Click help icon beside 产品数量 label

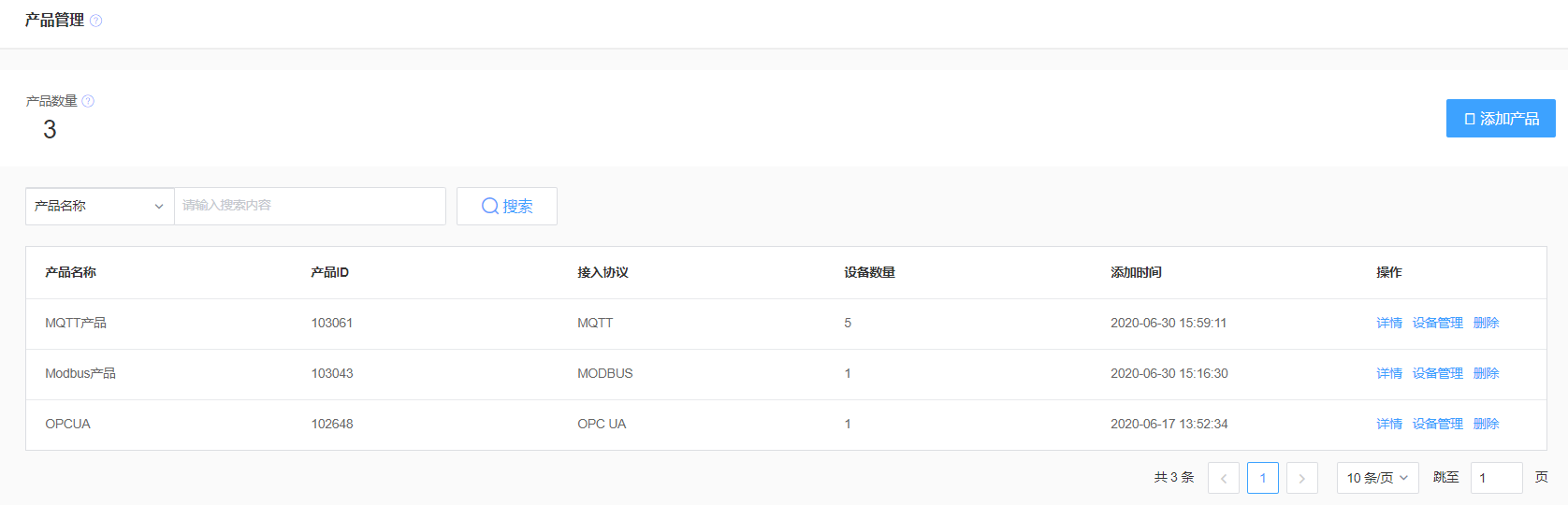point(88,101)
